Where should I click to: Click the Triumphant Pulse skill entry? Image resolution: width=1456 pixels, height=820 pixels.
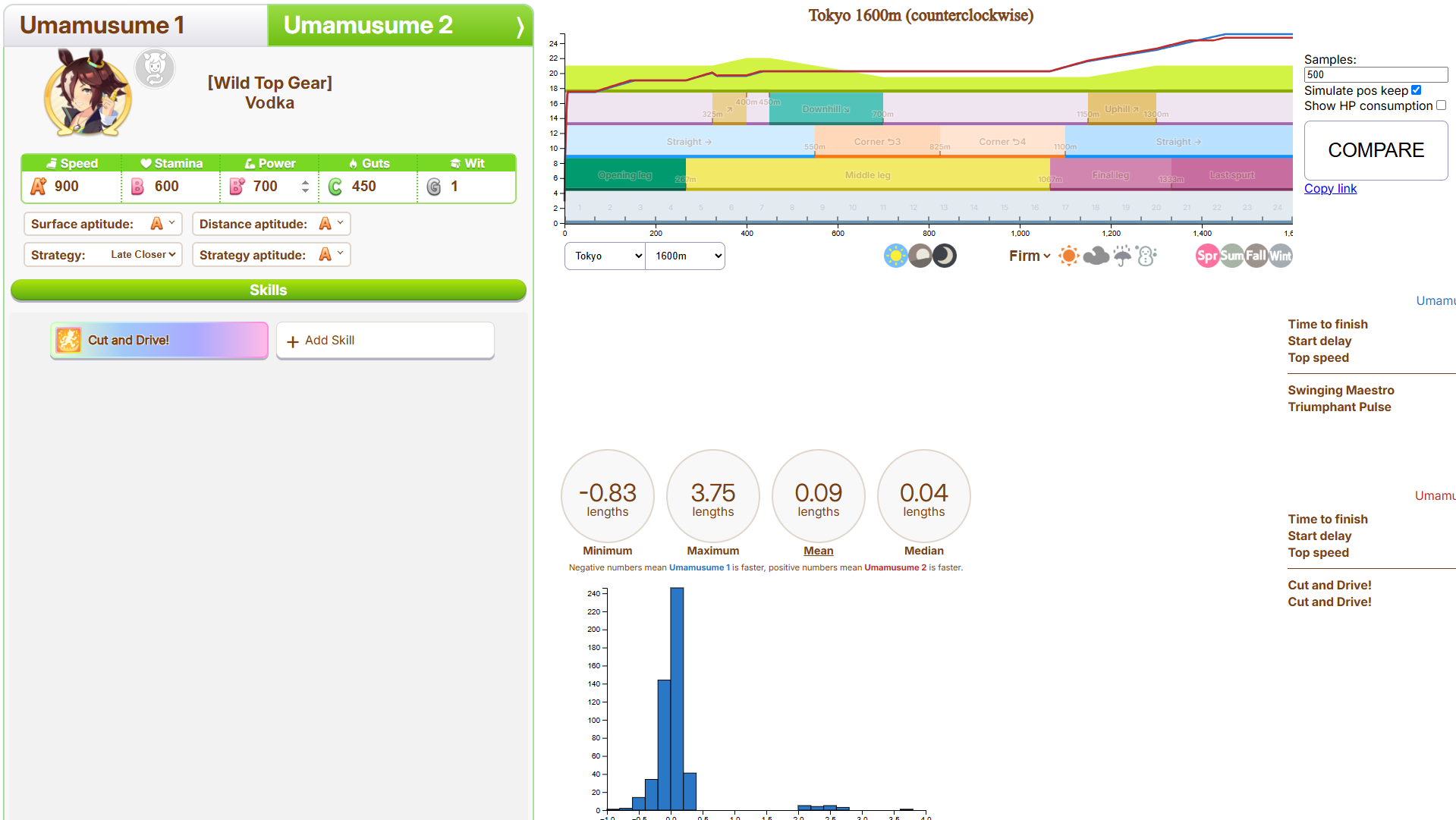(x=1339, y=407)
